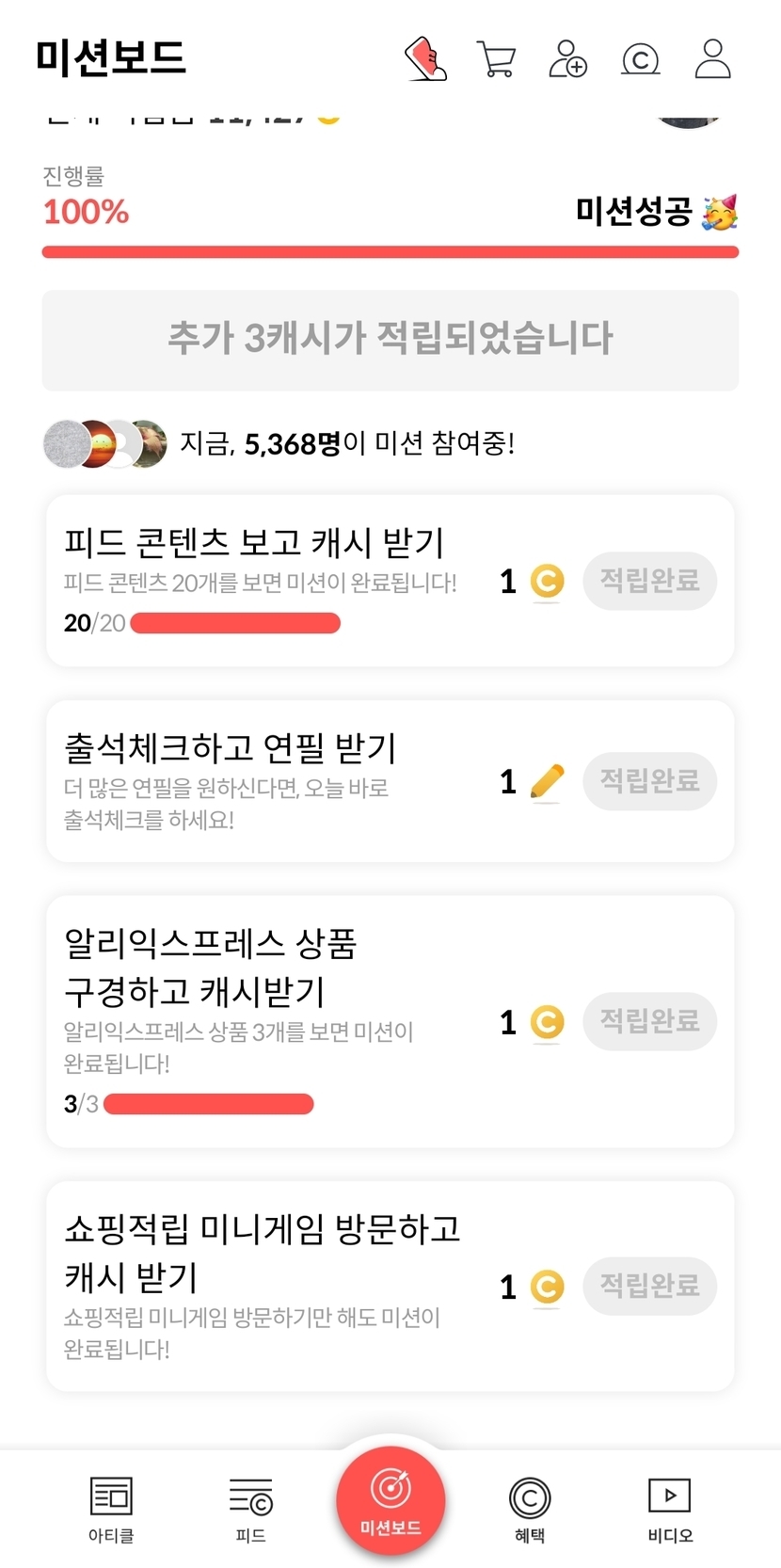Switch to the 피드 tab

tap(250, 1509)
